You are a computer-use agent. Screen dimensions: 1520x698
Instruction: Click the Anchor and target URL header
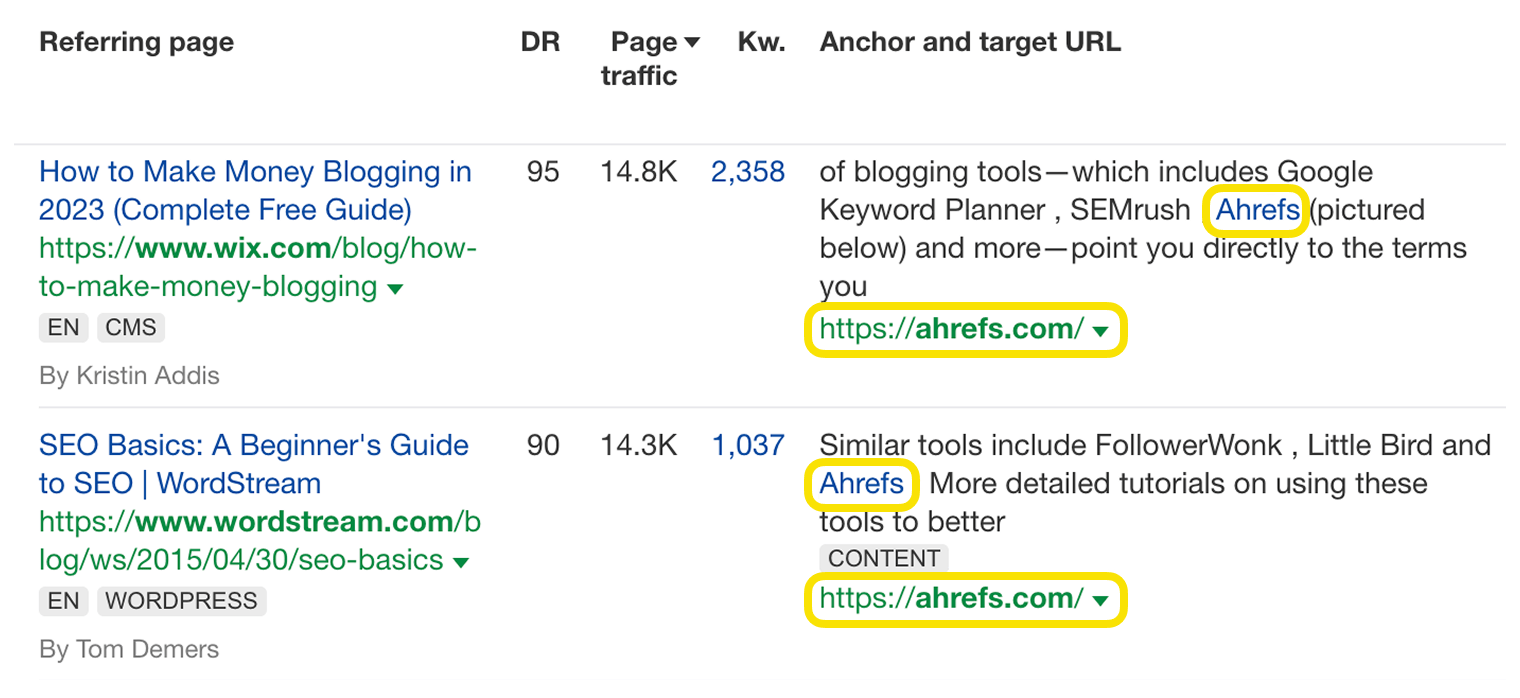[969, 41]
